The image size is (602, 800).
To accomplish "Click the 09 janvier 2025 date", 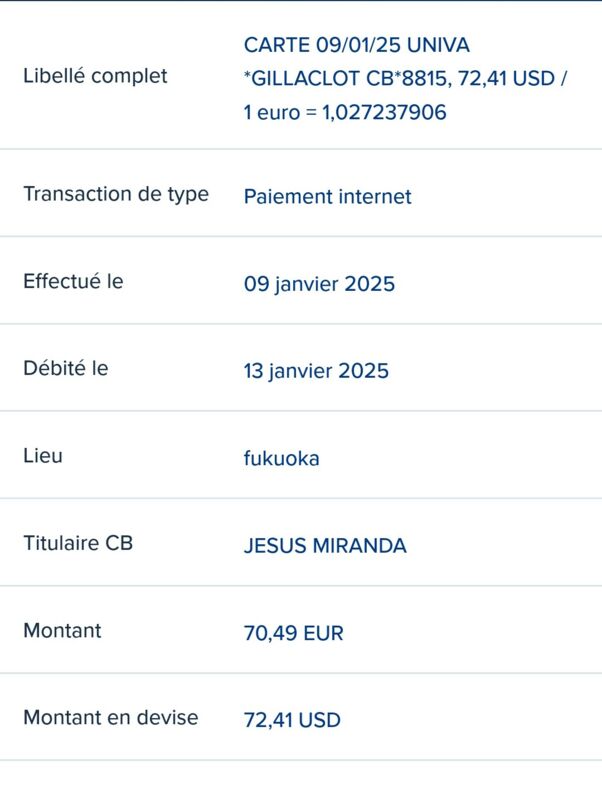I will (x=319, y=284).
